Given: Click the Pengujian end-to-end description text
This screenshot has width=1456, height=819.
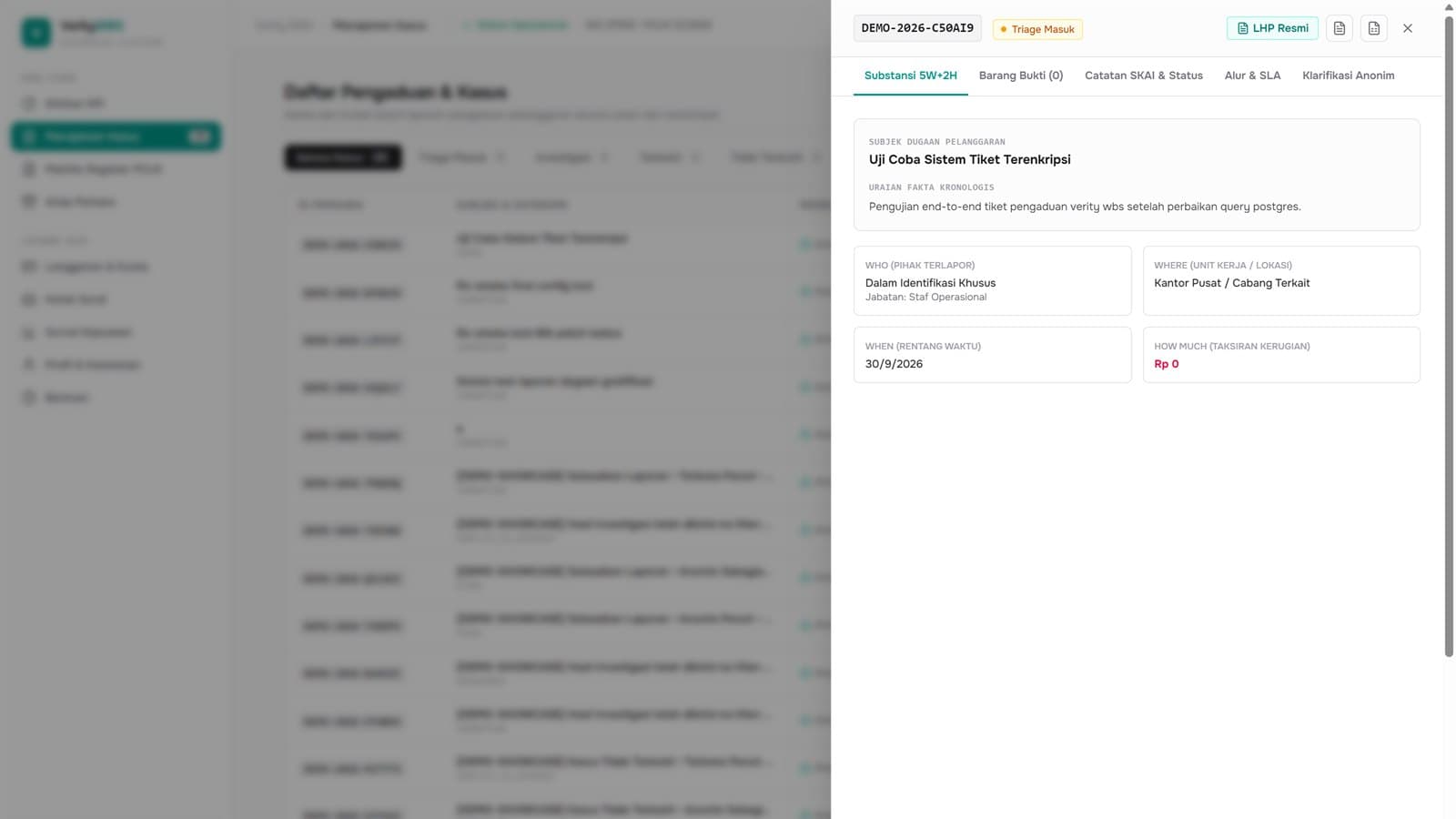Looking at the screenshot, I should click(x=1085, y=207).
